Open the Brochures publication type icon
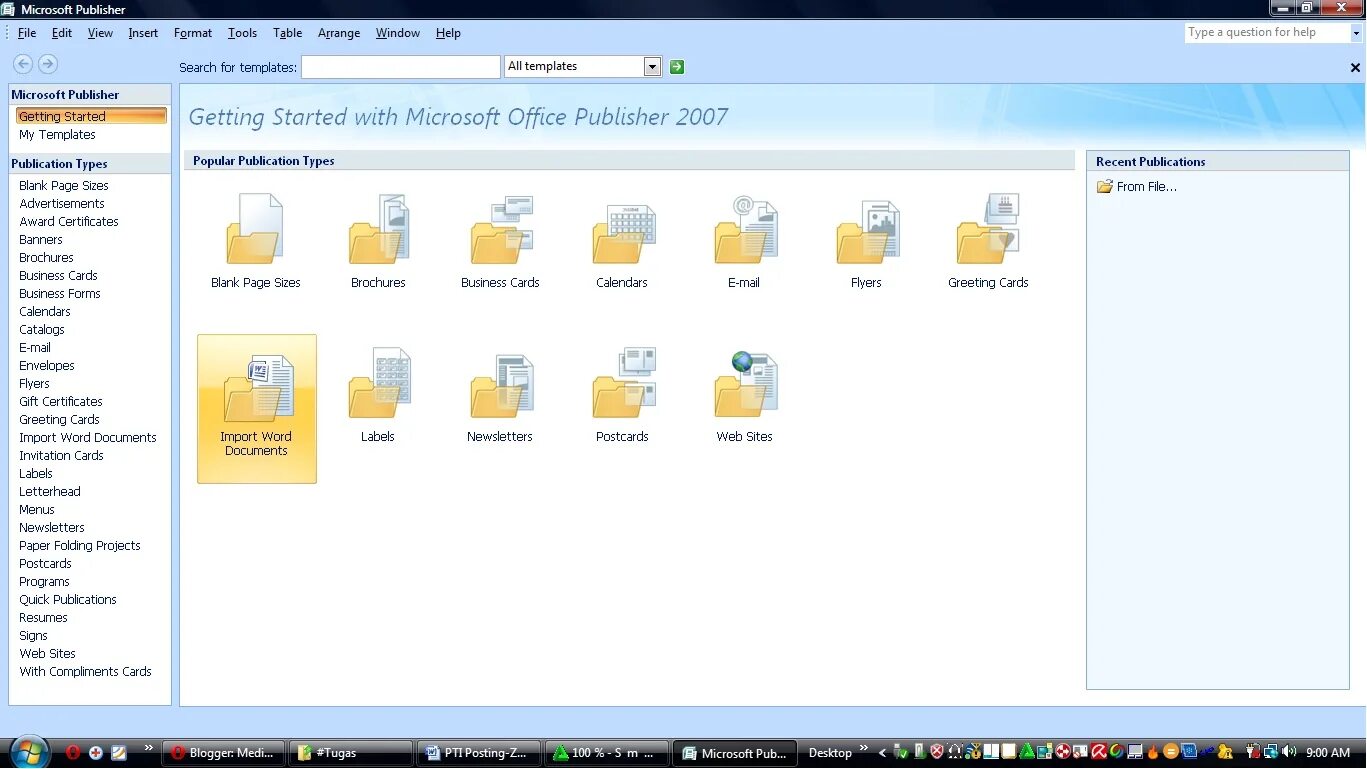Viewport: 1367px width, 769px height. 378,235
